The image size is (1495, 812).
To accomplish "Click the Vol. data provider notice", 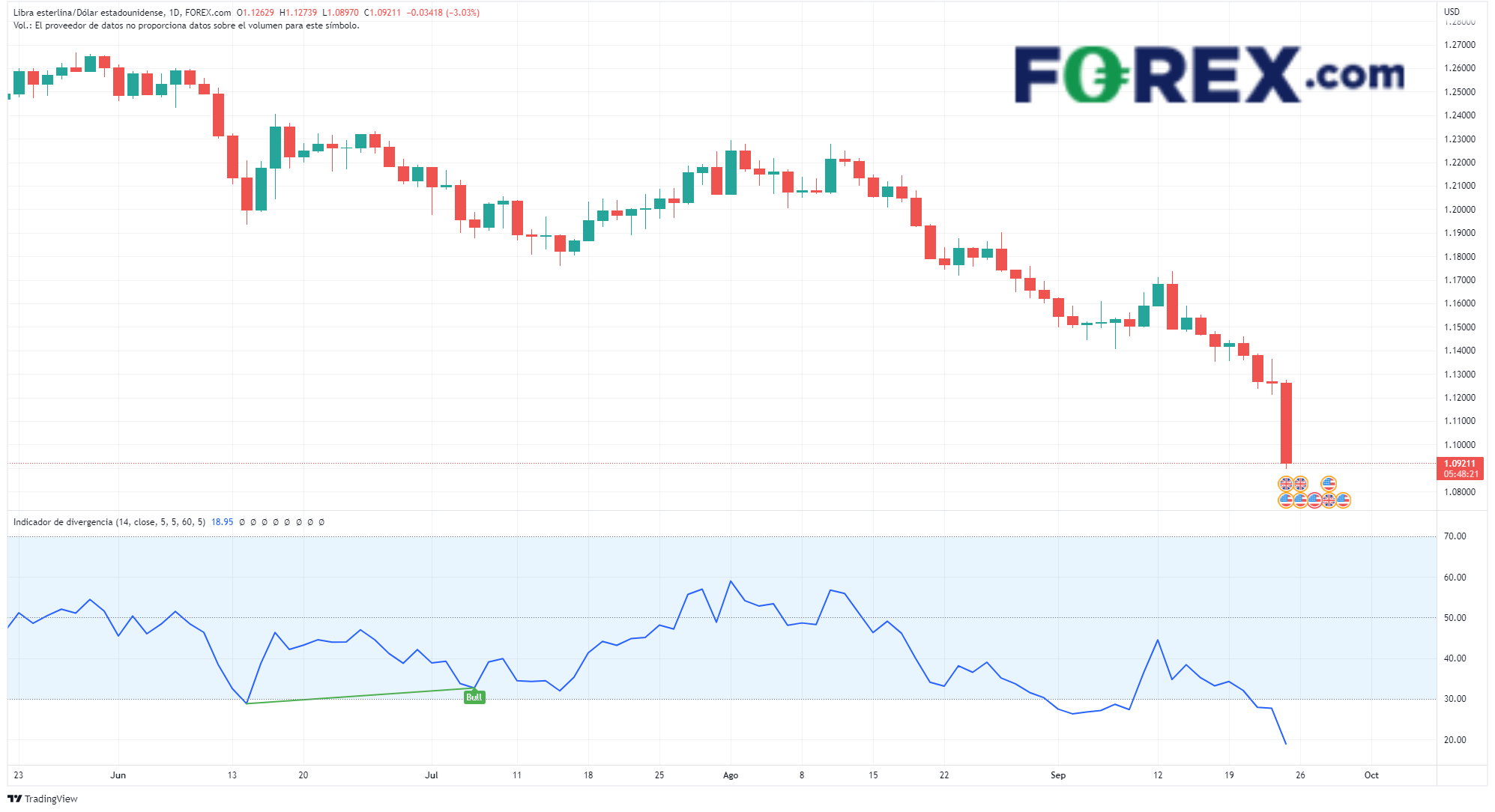I will 186,25.
